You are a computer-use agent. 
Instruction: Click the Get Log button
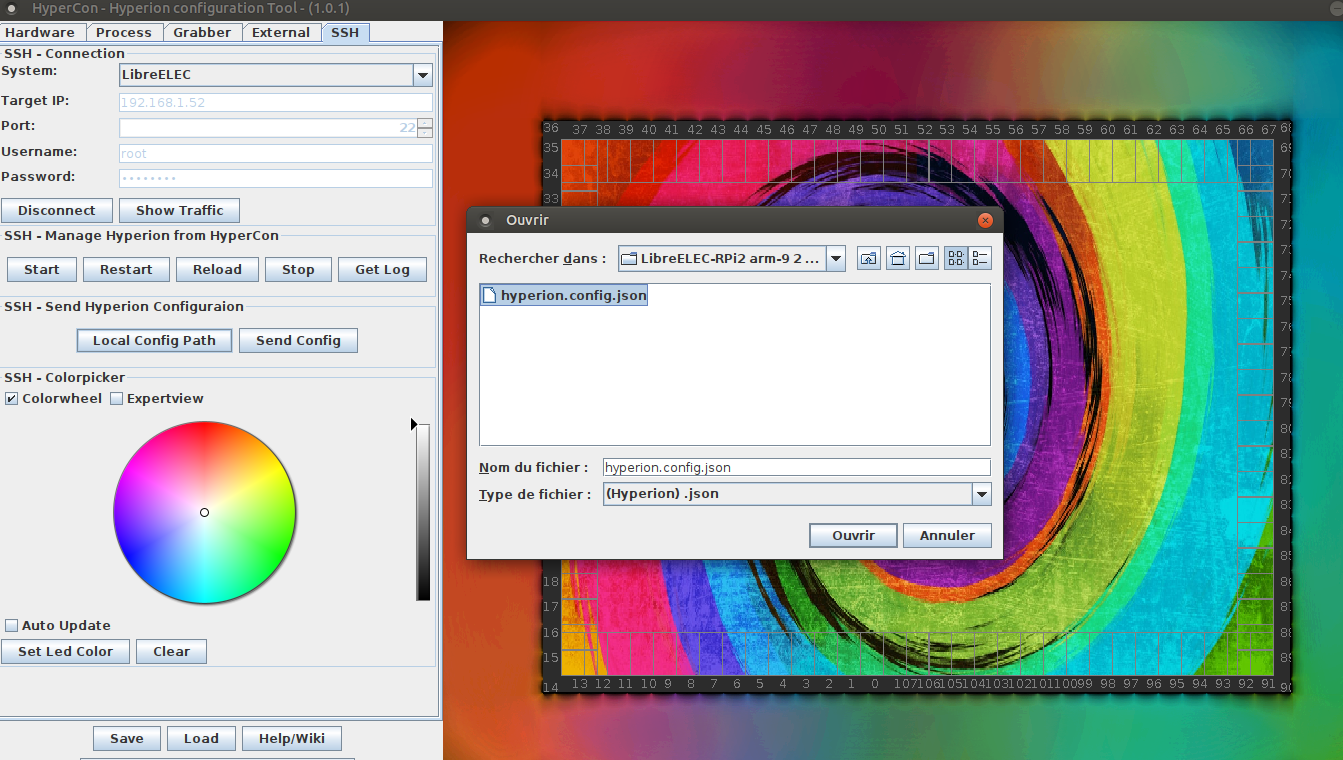[x=382, y=269]
